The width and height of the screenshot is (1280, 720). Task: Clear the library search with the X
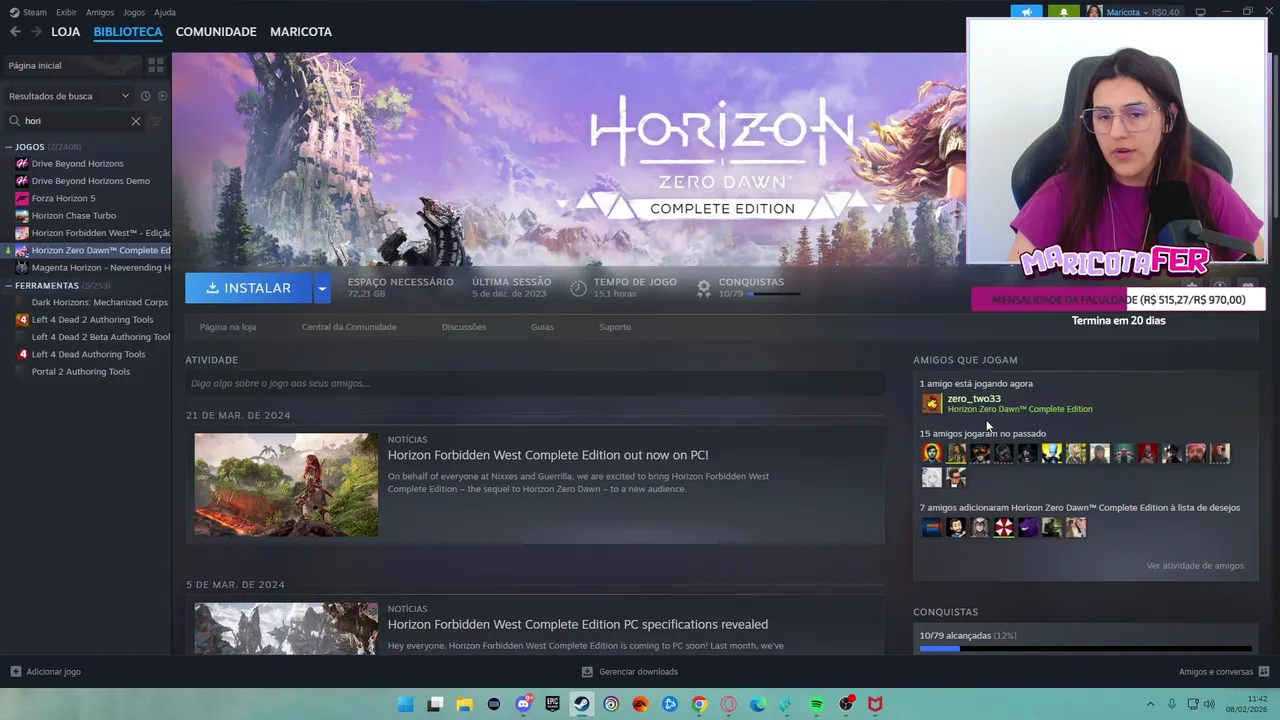click(136, 121)
